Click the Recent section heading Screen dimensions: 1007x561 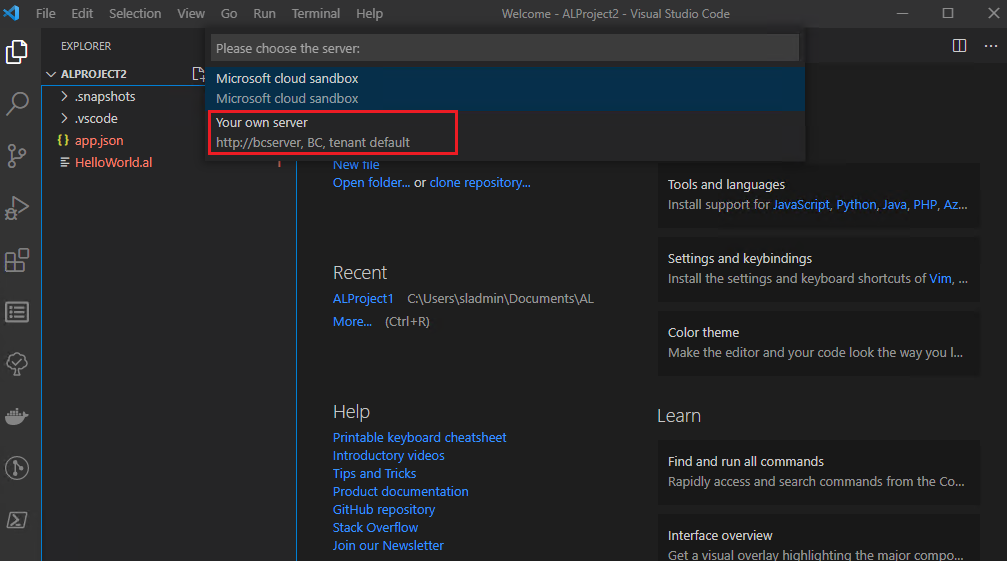(x=360, y=273)
